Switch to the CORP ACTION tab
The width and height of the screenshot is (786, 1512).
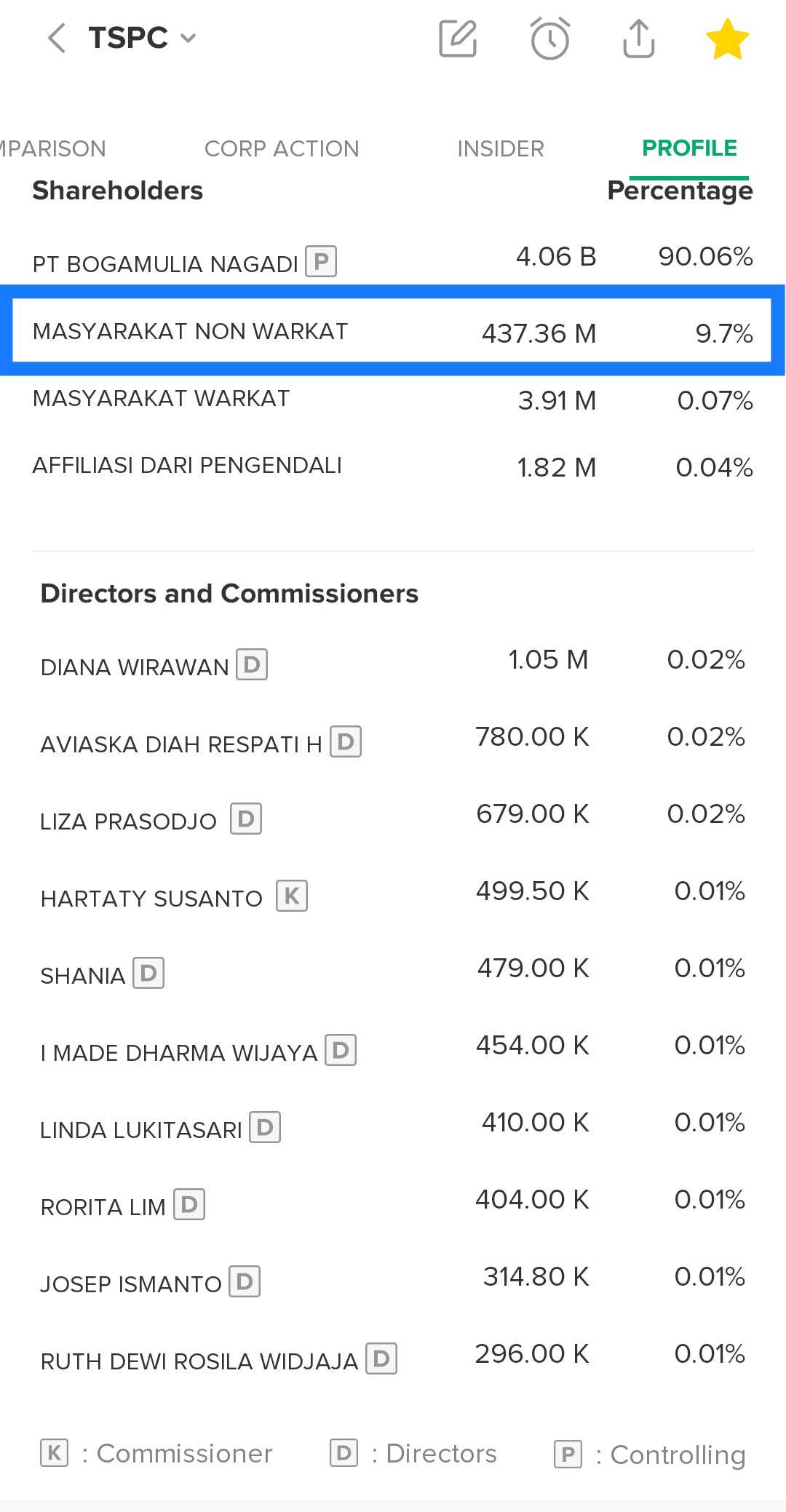tap(282, 148)
